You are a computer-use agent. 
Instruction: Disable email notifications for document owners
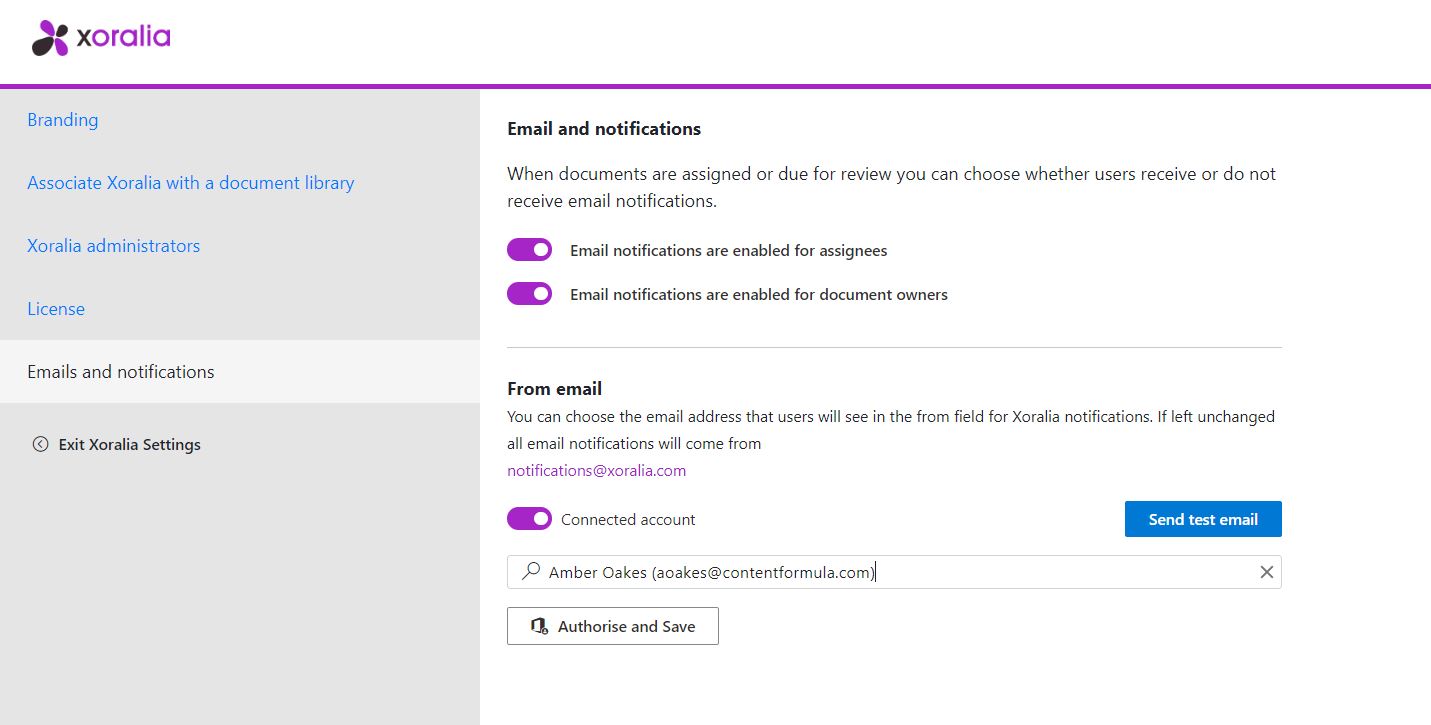pos(529,294)
